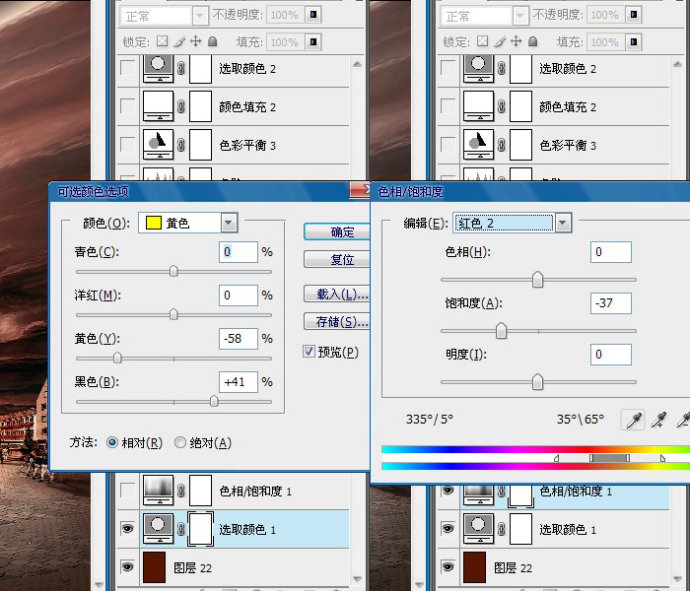Open fill 填充 slider arrow in right panel
The width and height of the screenshot is (690, 591).
[634, 42]
